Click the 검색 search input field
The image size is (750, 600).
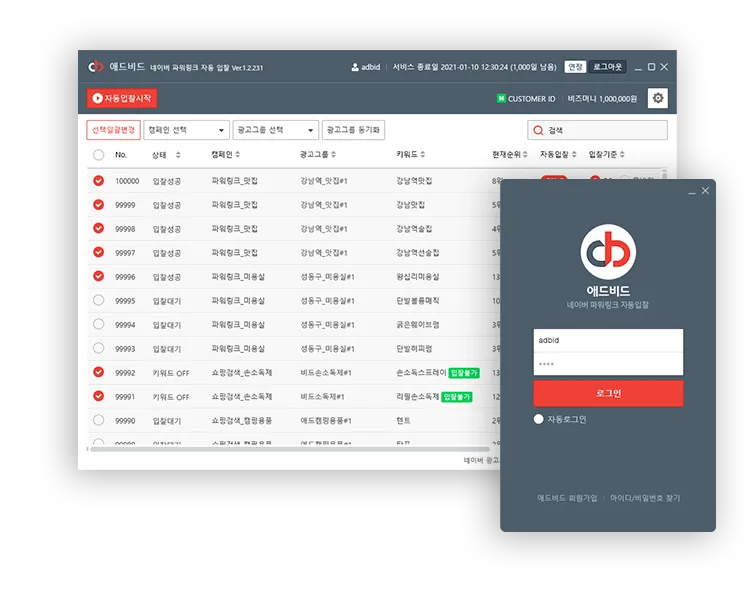click(x=597, y=130)
